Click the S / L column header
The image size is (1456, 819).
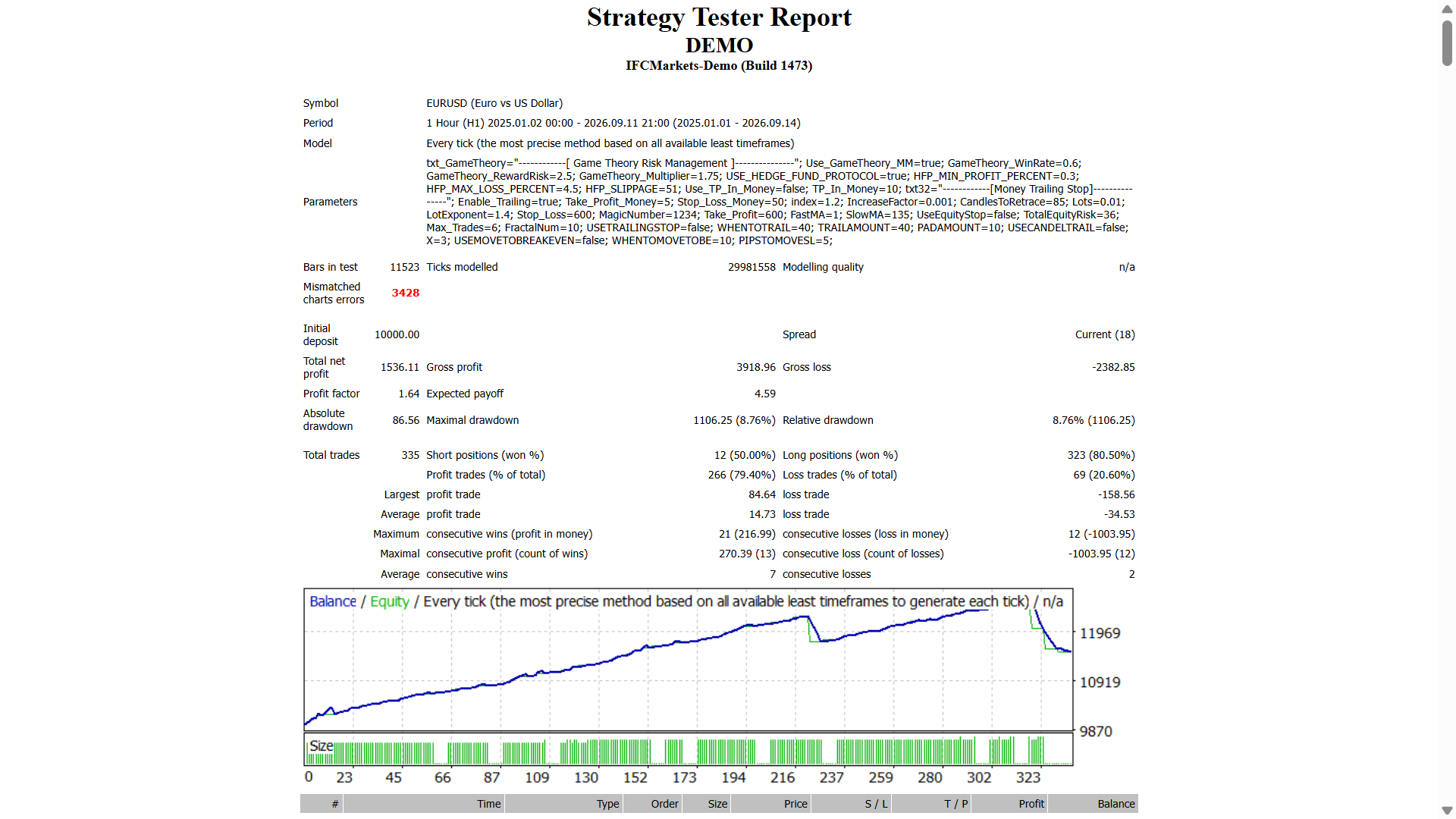(x=851, y=804)
